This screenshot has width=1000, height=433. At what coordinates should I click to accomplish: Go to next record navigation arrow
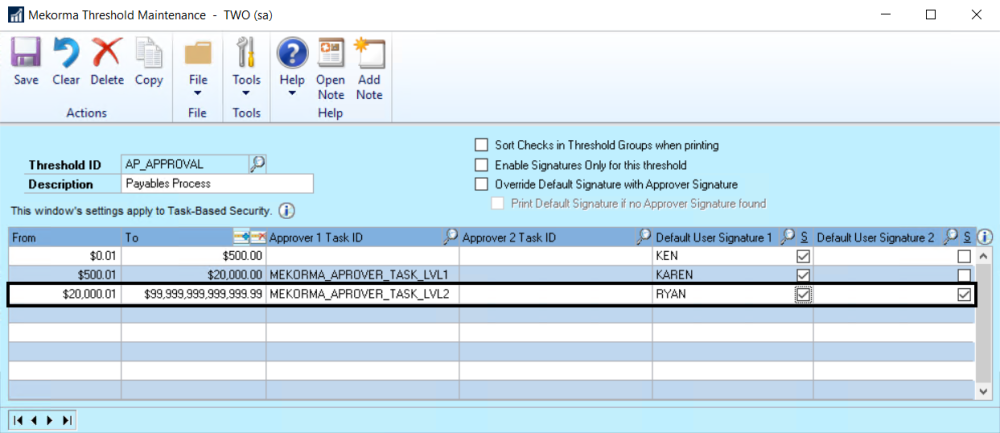coord(50,420)
